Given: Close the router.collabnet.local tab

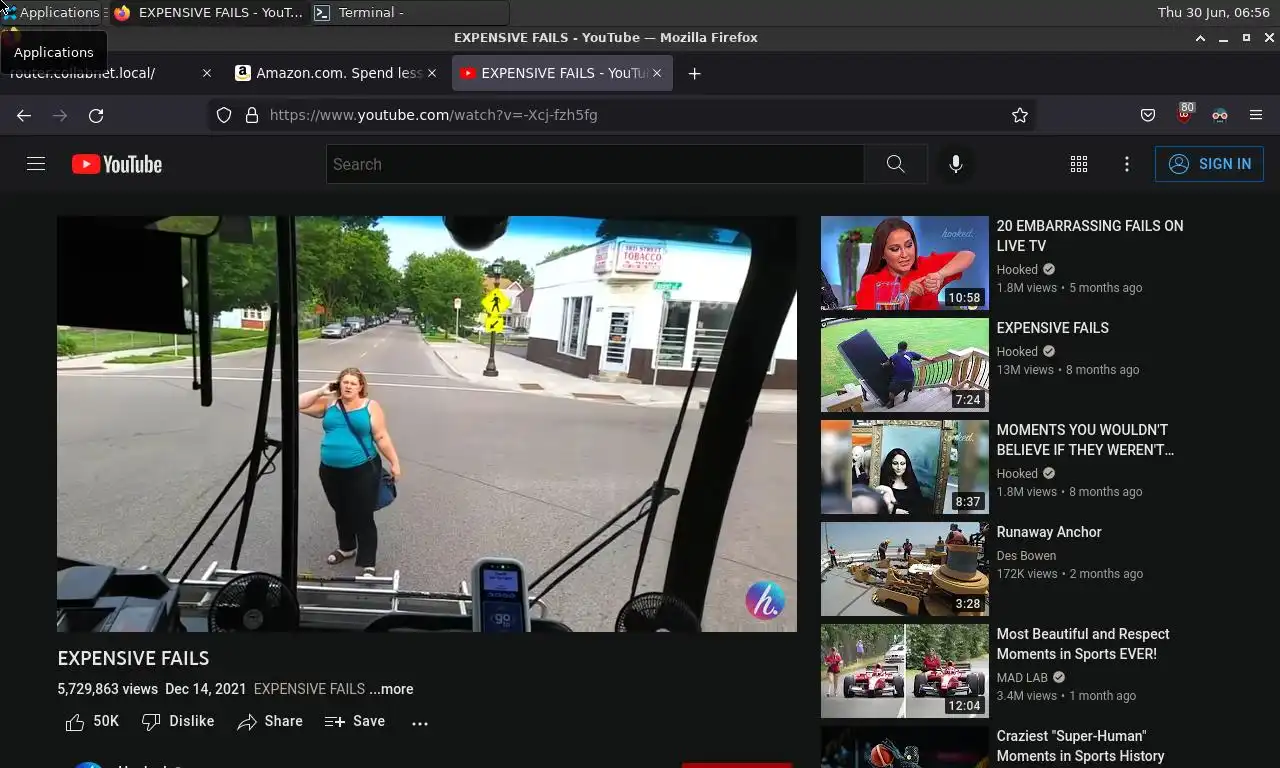Looking at the screenshot, I should coord(207,73).
